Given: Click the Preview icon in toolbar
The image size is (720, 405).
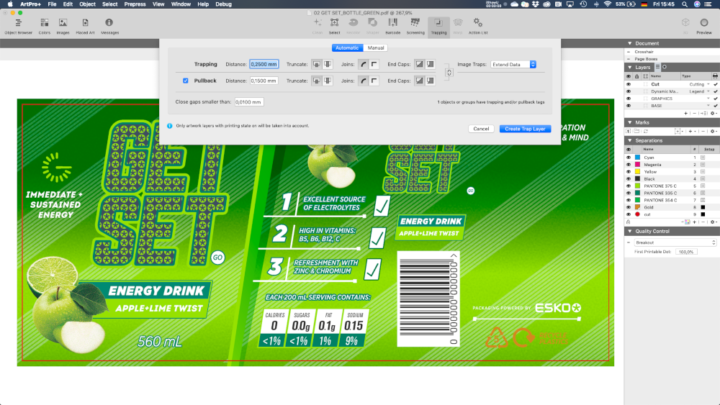Looking at the screenshot, I should tap(707, 23).
